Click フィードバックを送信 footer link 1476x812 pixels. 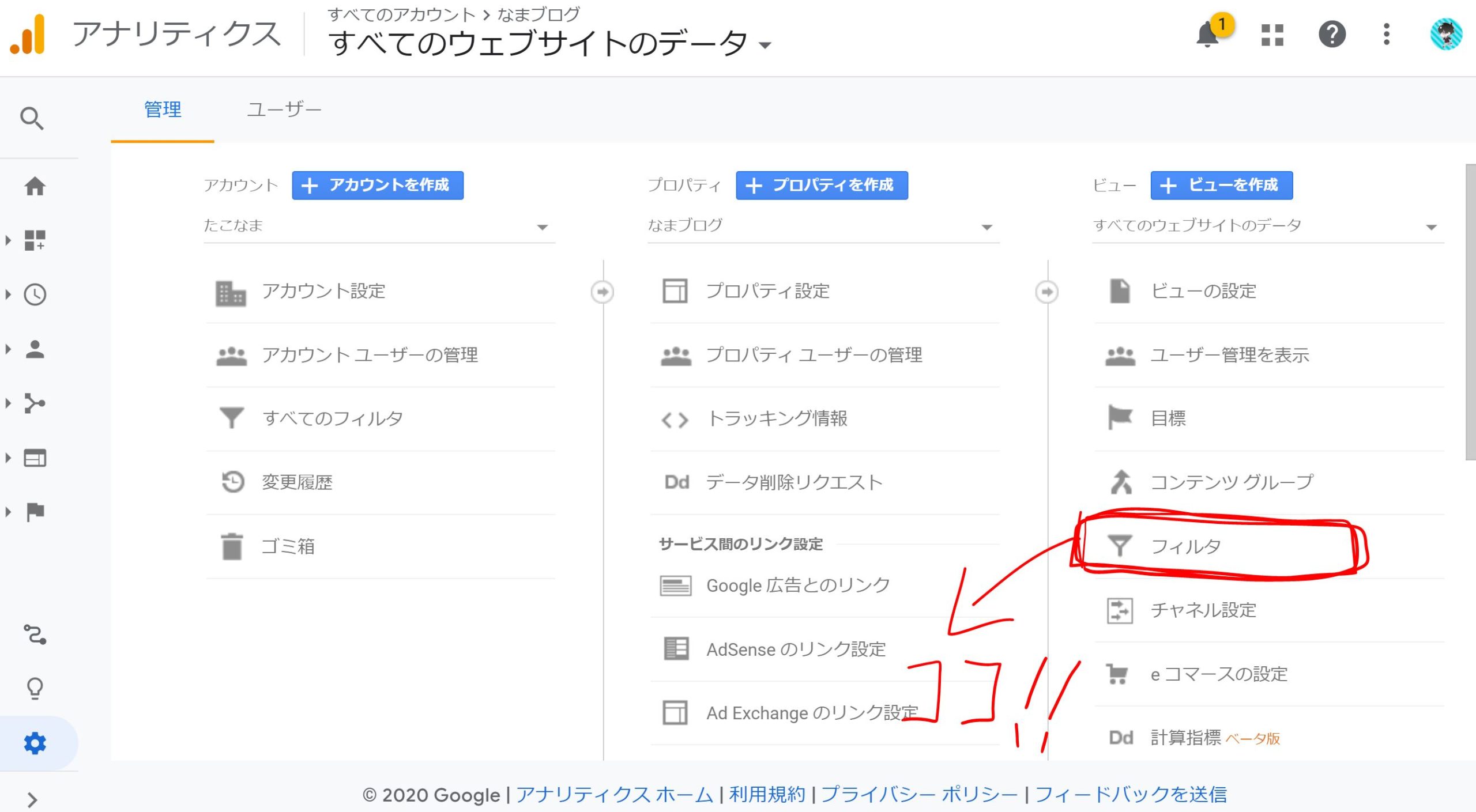click(x=1131, y=795)
